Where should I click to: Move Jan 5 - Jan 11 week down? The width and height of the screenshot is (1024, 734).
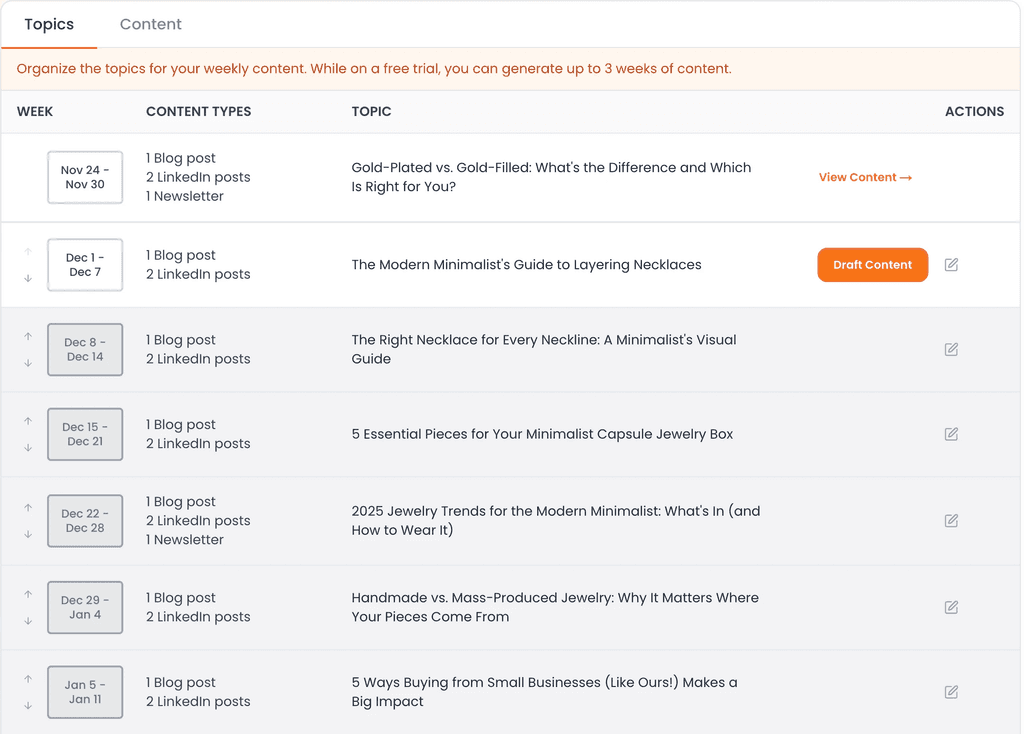click(x=28, y=706)
